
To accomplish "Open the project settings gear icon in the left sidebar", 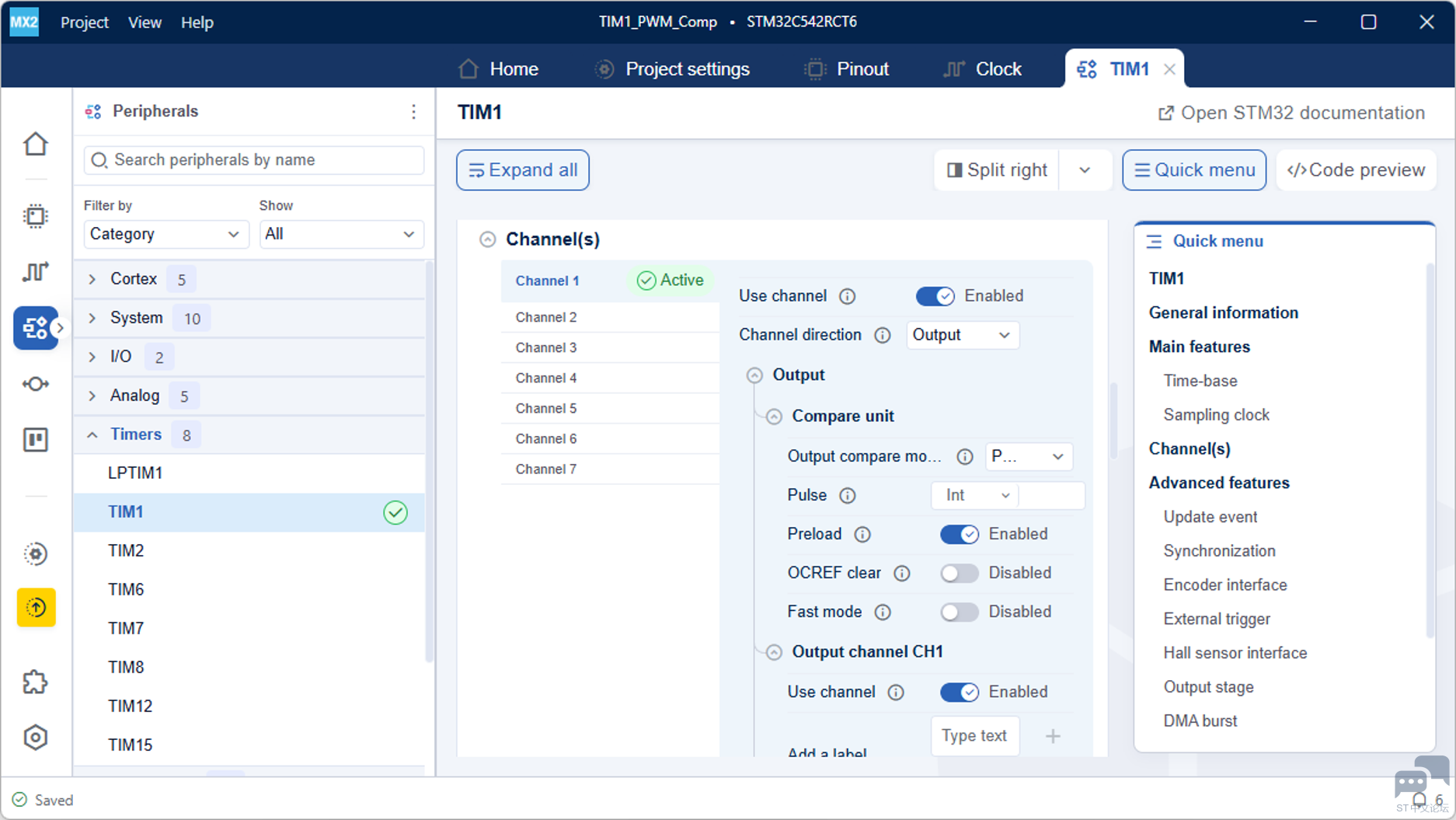I will pos(36,553).
